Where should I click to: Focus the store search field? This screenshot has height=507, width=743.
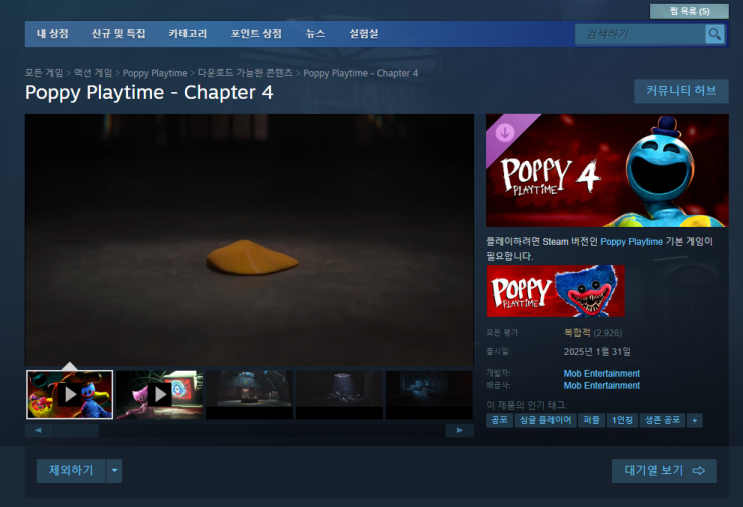[640, 34]
